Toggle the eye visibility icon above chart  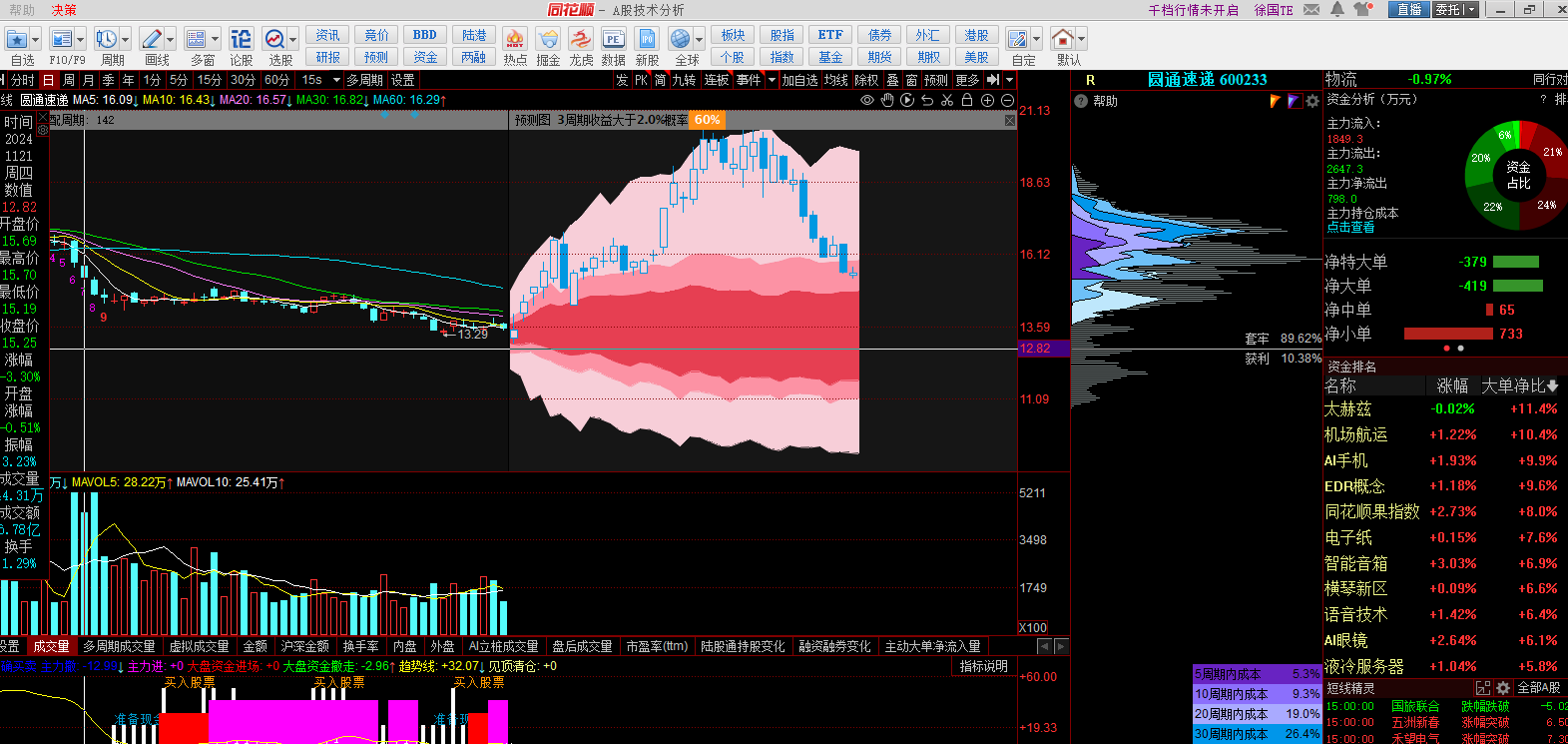coord(867,100)
